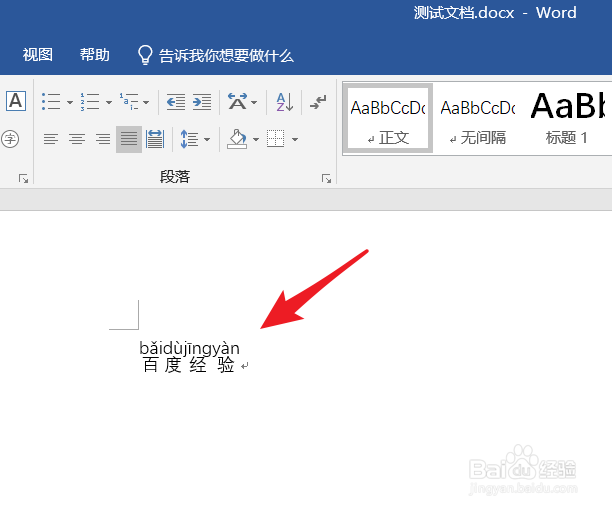
Task: Open the shading color dropdown arrow
Action: pos(256,139)
